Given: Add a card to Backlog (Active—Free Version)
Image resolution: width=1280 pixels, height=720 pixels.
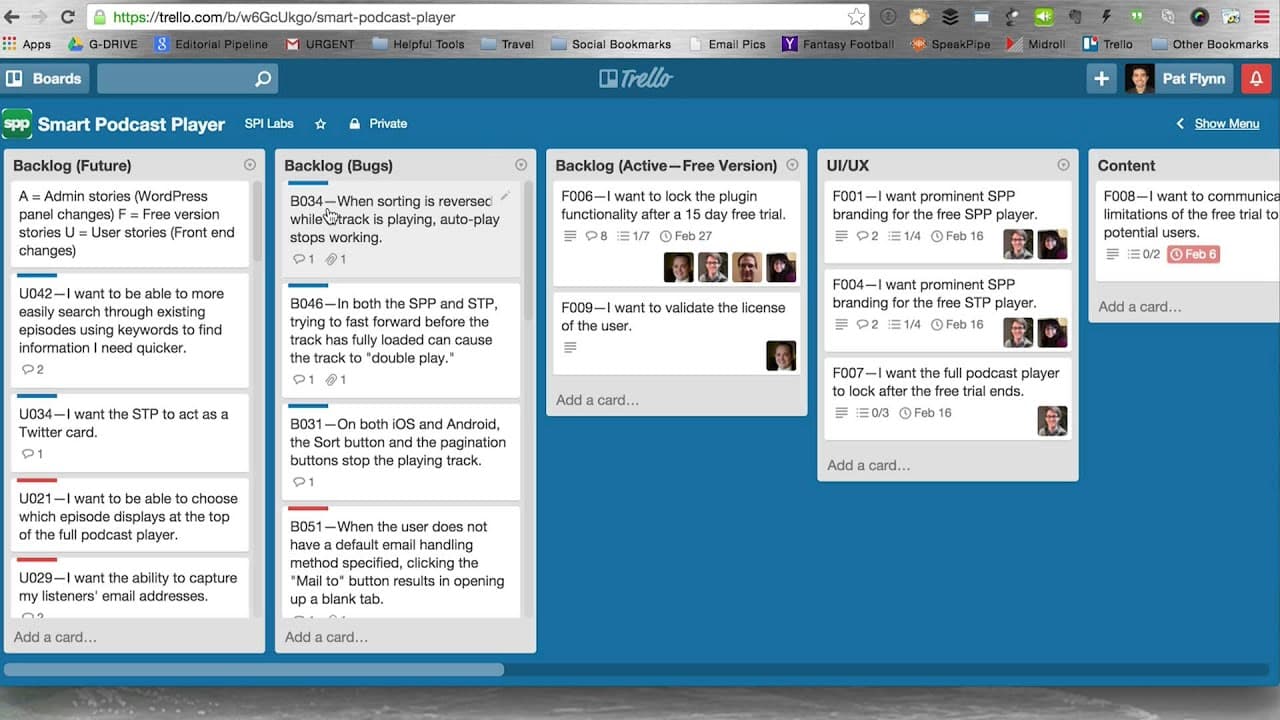Looking at the screenshot, I should point(597,400).
